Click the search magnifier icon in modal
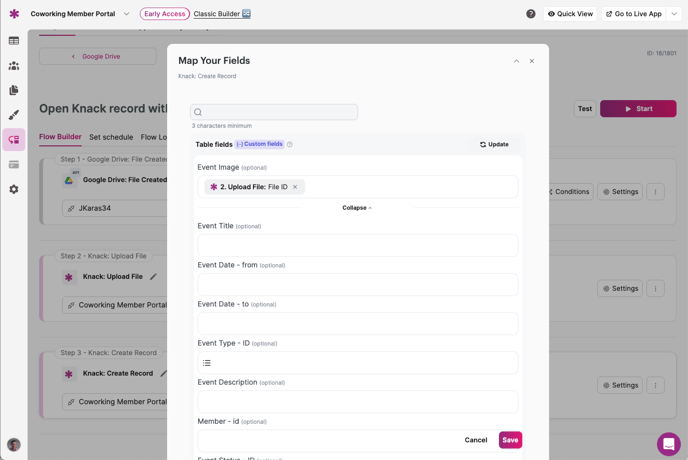688x460 pixels. (x=198, y=112)
